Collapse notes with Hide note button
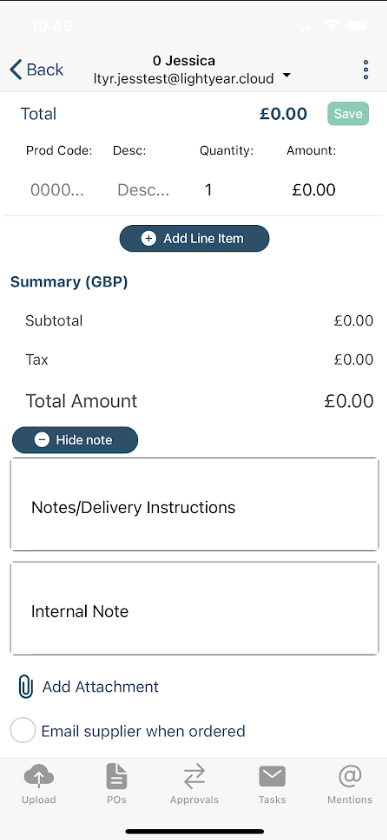This screenshot has width=387, height=840. coord(75,440)
